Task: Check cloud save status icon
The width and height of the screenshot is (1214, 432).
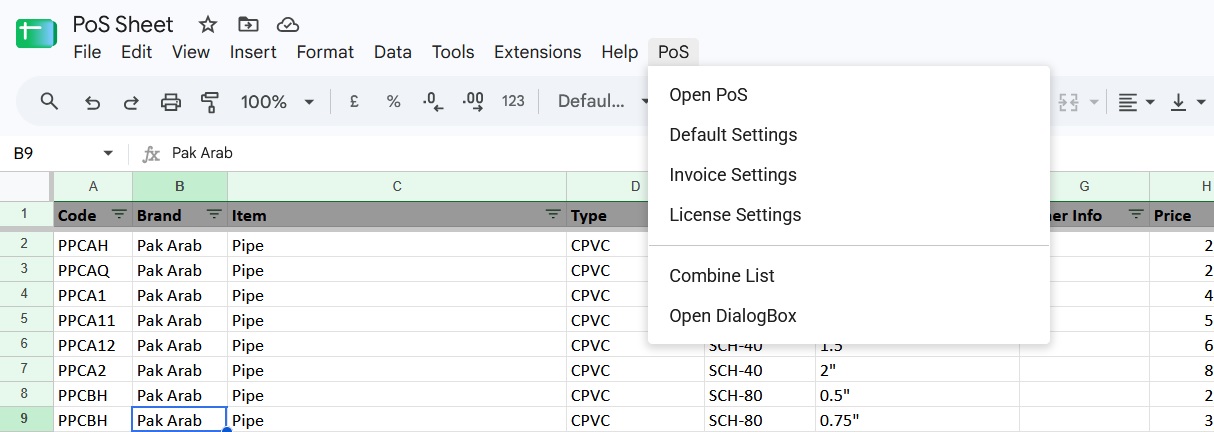Action: click(x=288, y=24)
